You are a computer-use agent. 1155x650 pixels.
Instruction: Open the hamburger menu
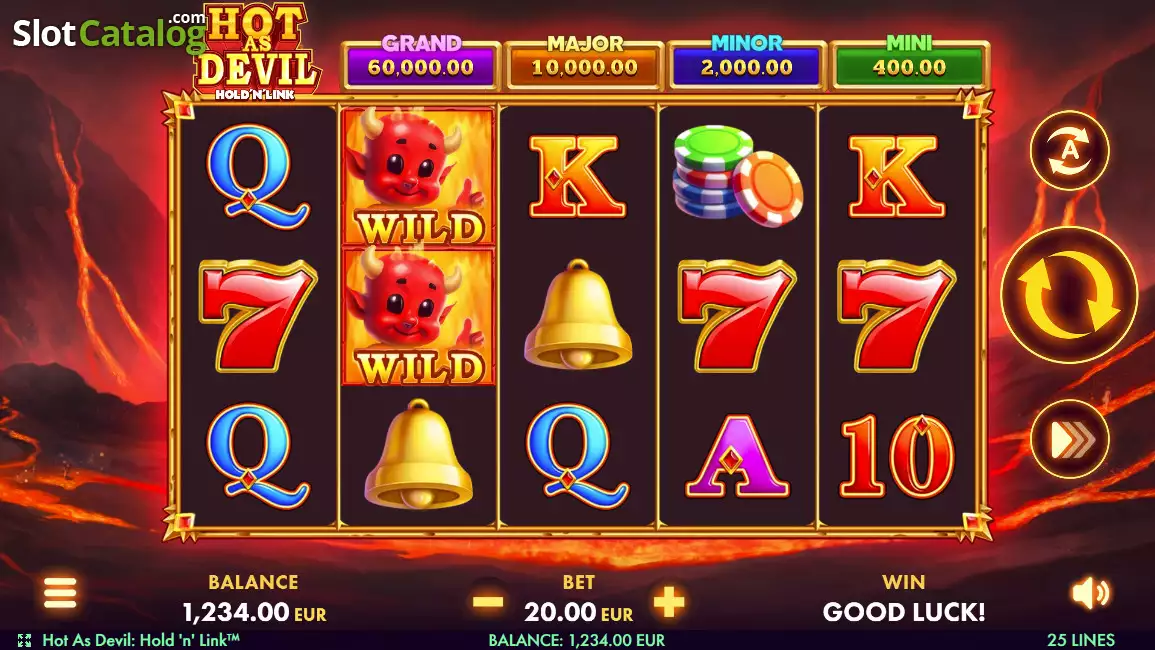point(60,593)
